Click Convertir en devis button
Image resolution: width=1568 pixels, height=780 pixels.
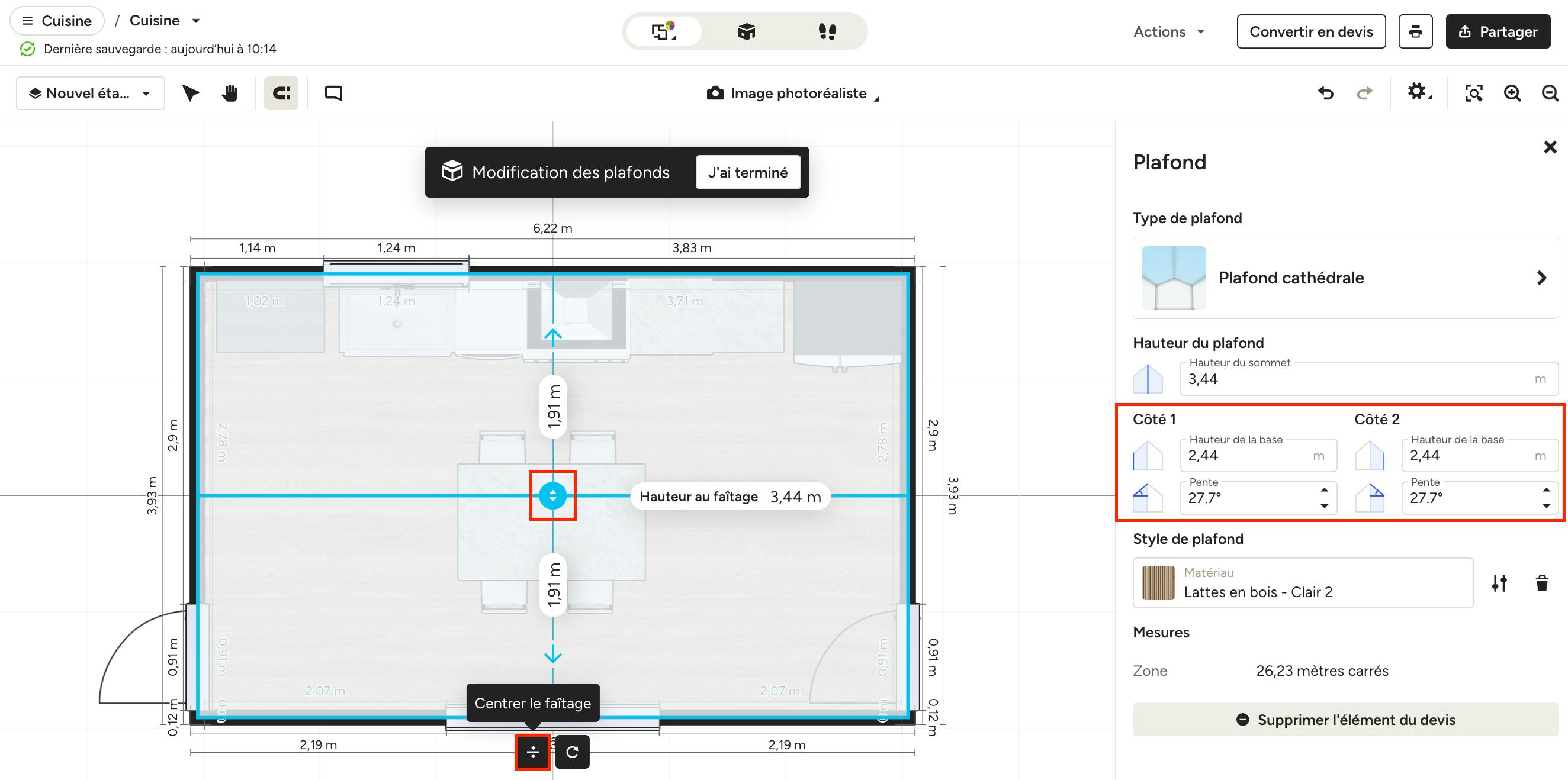point(1311,31)
